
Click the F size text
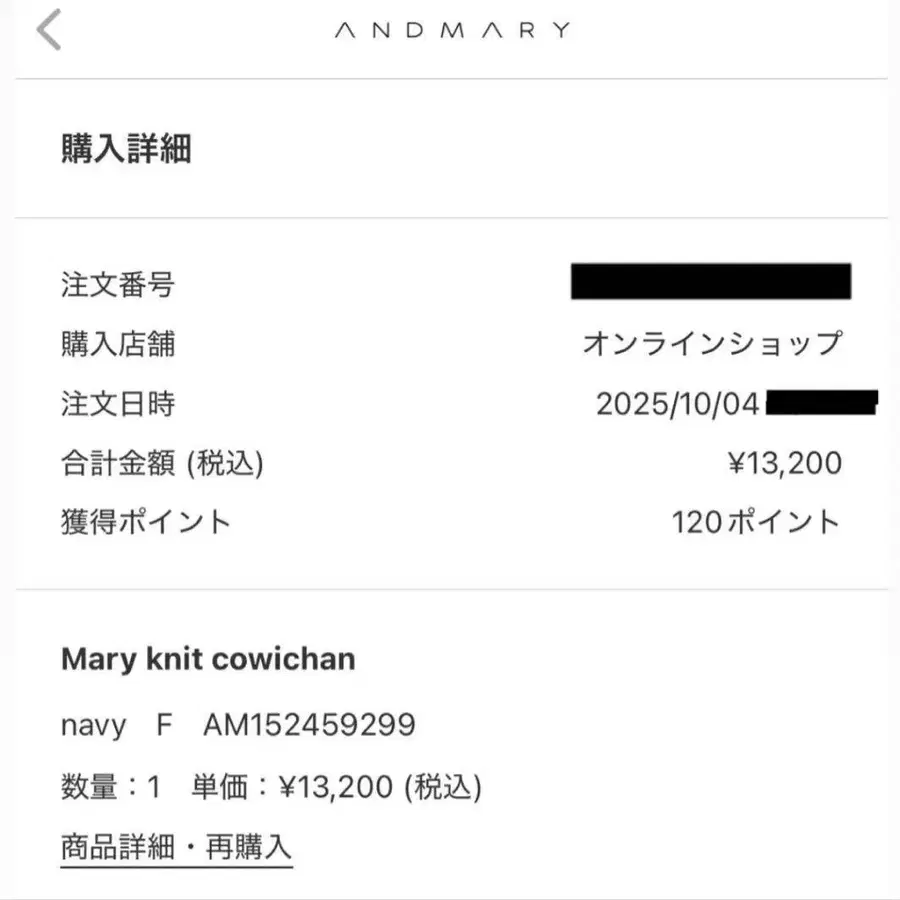coord(165,725)
